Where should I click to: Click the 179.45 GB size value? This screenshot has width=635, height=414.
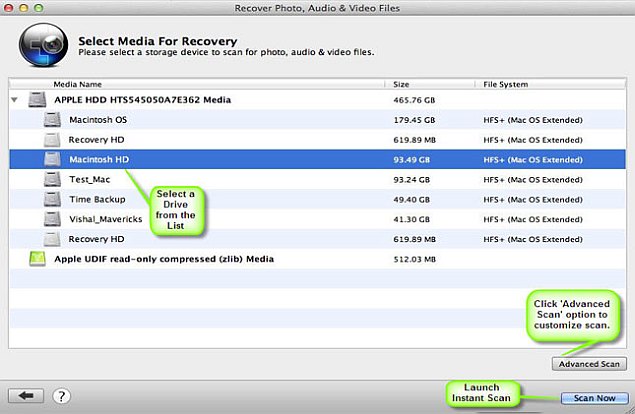(x=414, y=120)
